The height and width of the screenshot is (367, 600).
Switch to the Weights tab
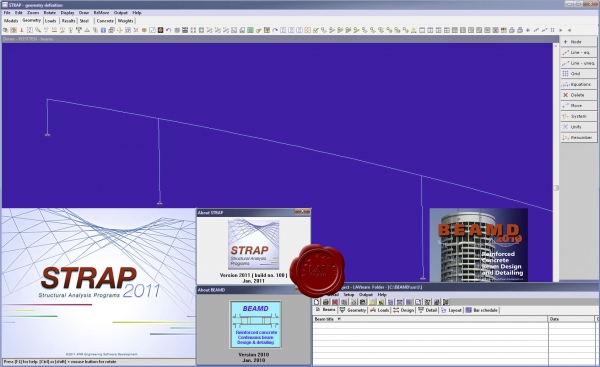126,21
